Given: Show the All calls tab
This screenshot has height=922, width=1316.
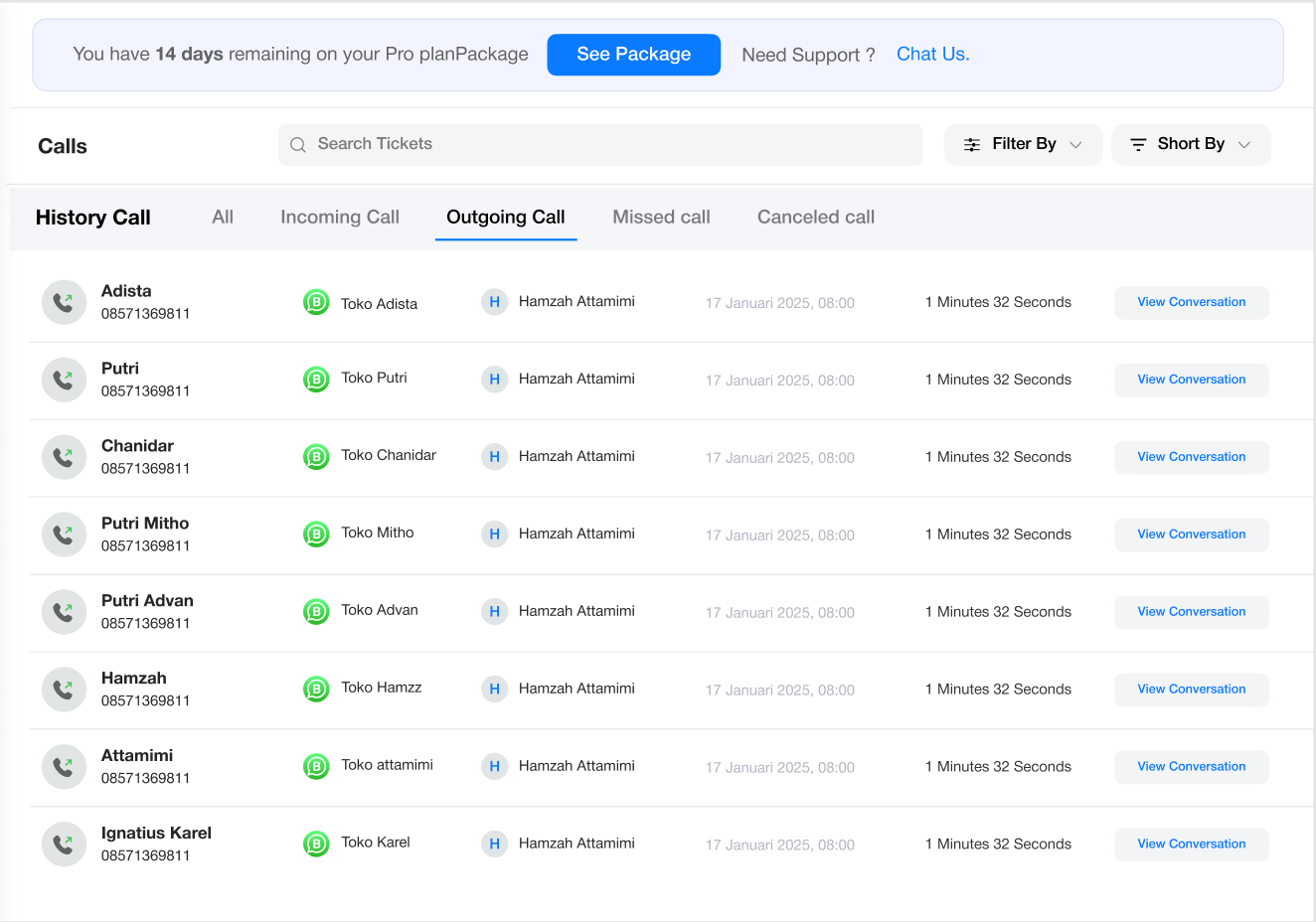Looking at the screenshot, I should (x=223, y=218).
